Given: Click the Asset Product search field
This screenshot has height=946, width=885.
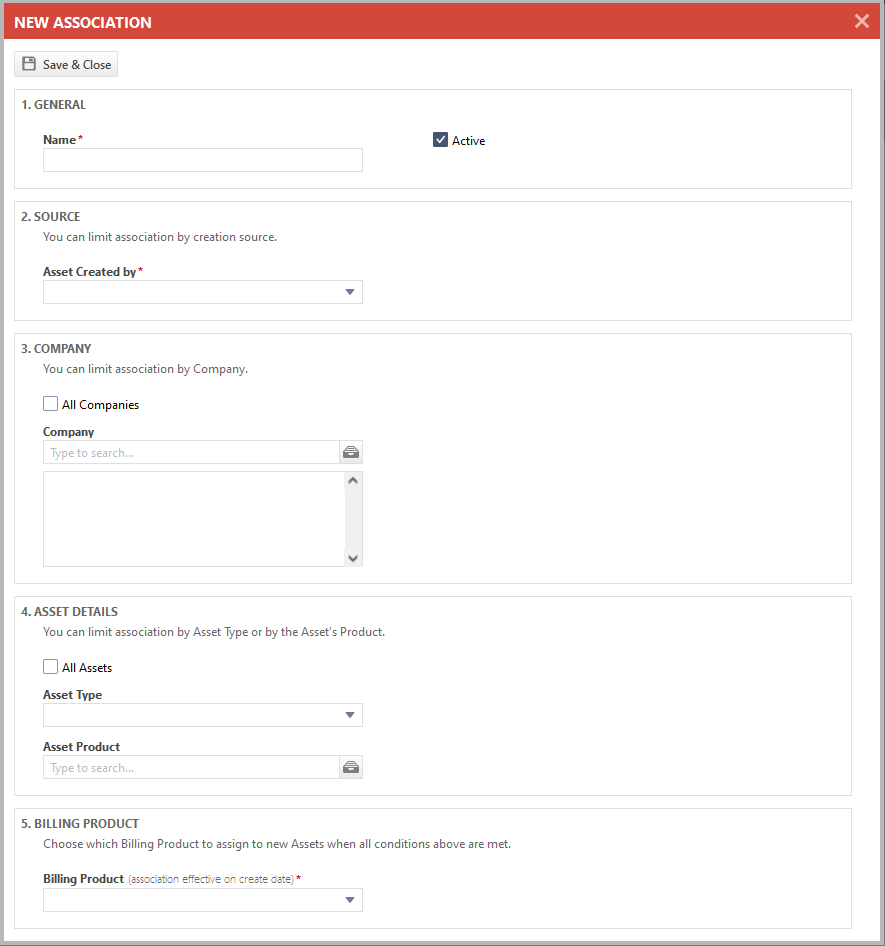Looking at the screenshot, I should click(x=190, y=768).
